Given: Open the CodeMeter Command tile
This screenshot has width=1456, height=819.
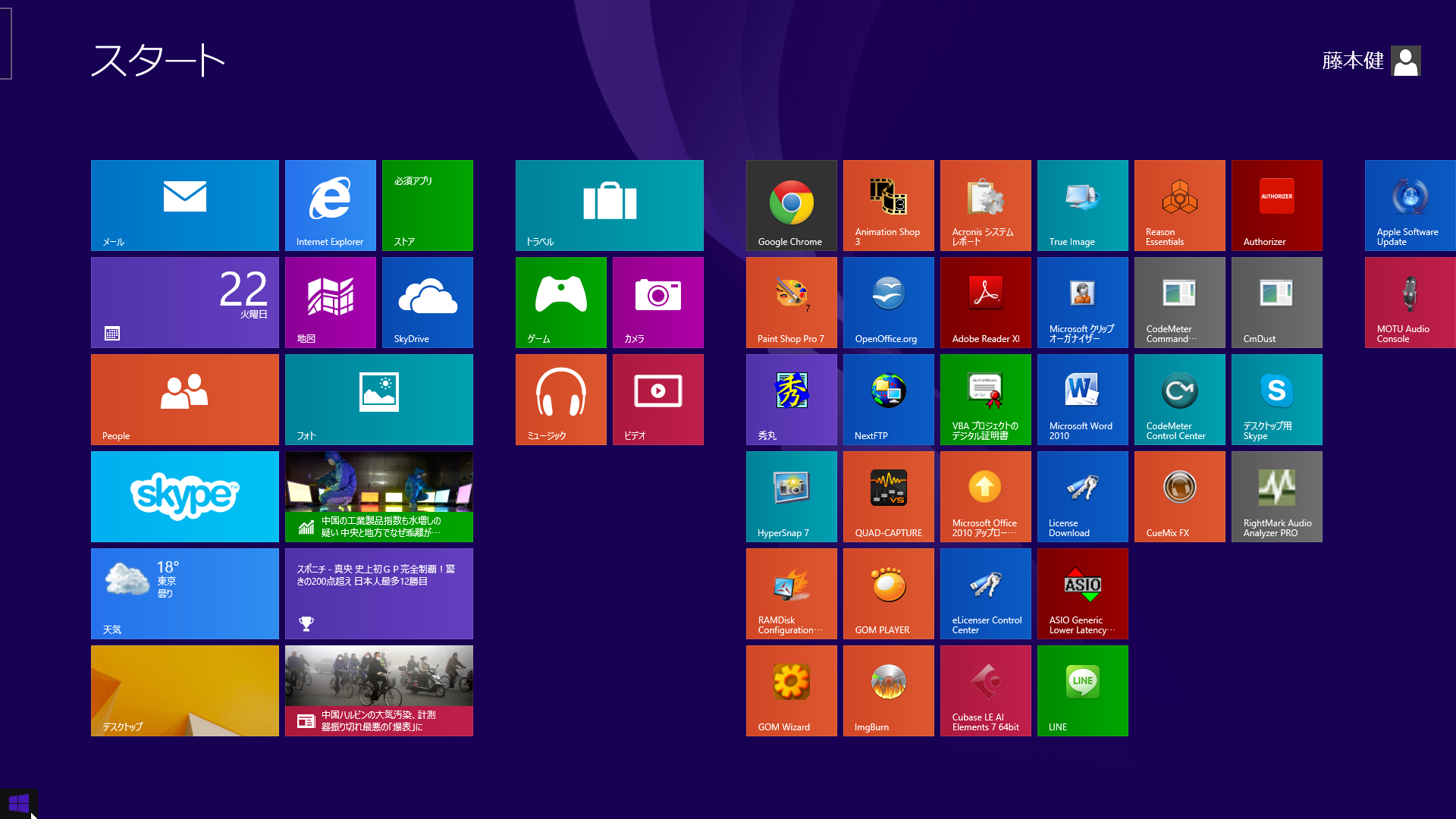Looking at the screenshot, I should click(1180, 303).
